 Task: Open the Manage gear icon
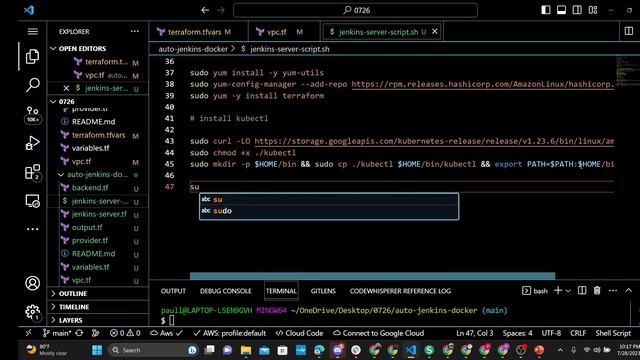pyautogui.click(x=32, y=312)
